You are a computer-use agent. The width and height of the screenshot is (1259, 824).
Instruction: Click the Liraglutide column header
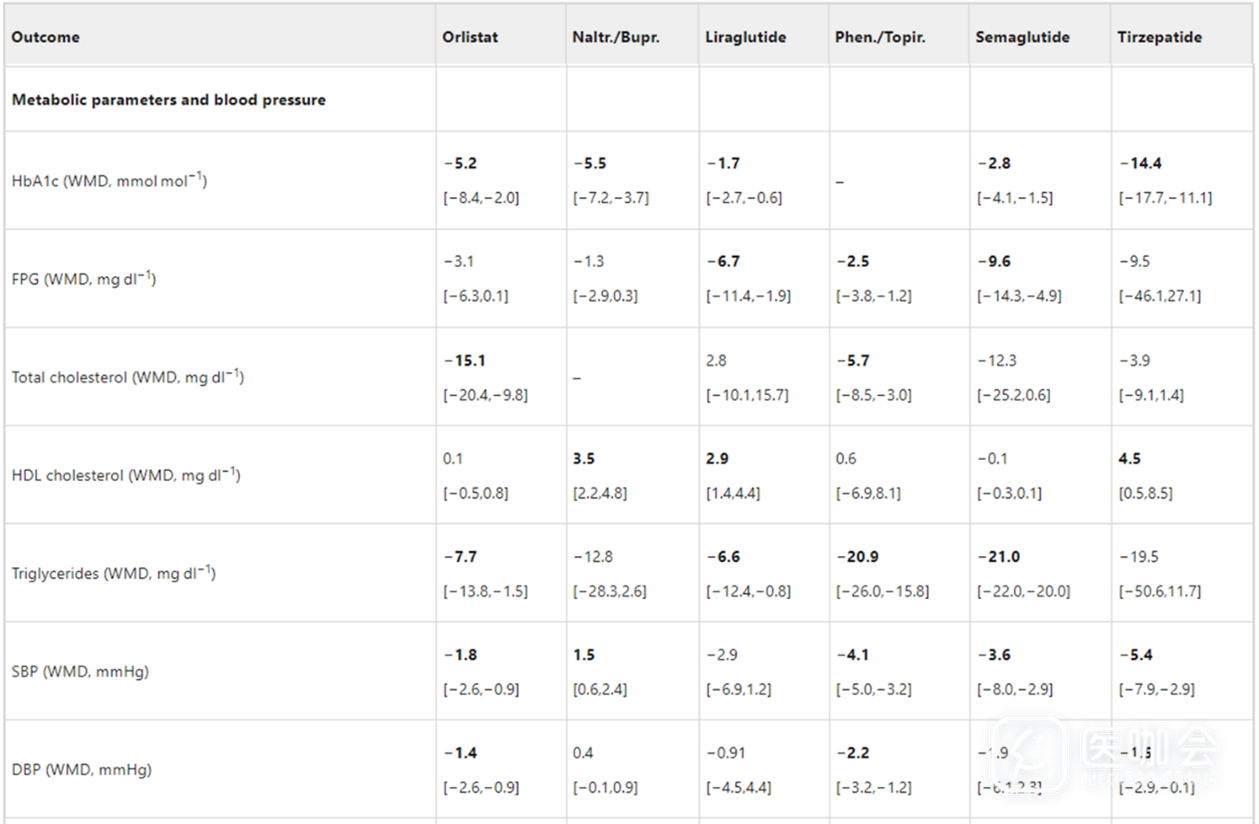coord(745,37)
